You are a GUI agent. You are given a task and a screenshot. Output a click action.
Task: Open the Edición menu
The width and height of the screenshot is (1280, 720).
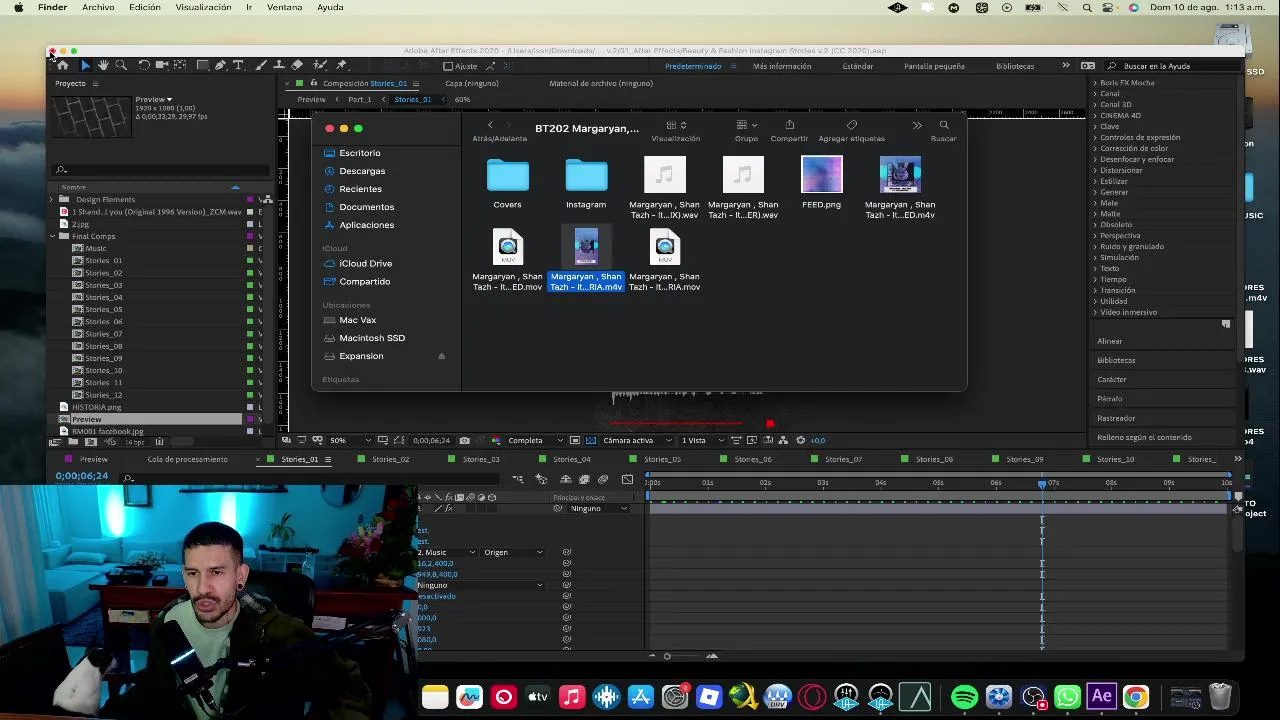click(145, 7)
